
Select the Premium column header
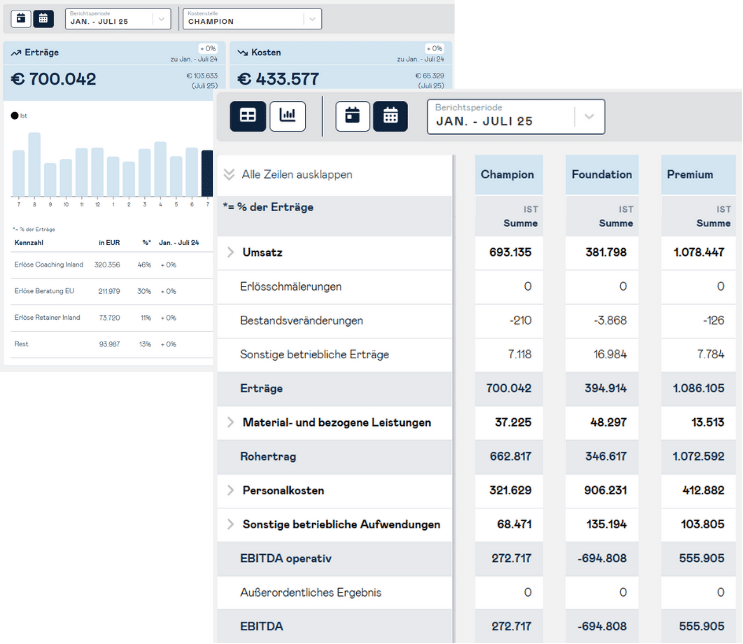point(690,174)
